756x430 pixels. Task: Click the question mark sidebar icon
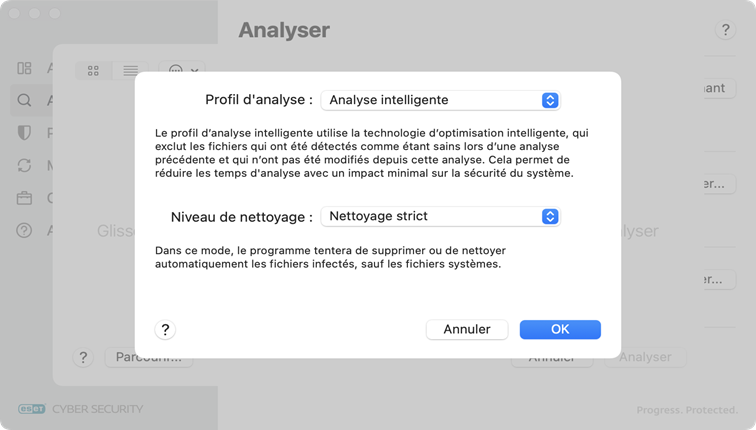25,231
